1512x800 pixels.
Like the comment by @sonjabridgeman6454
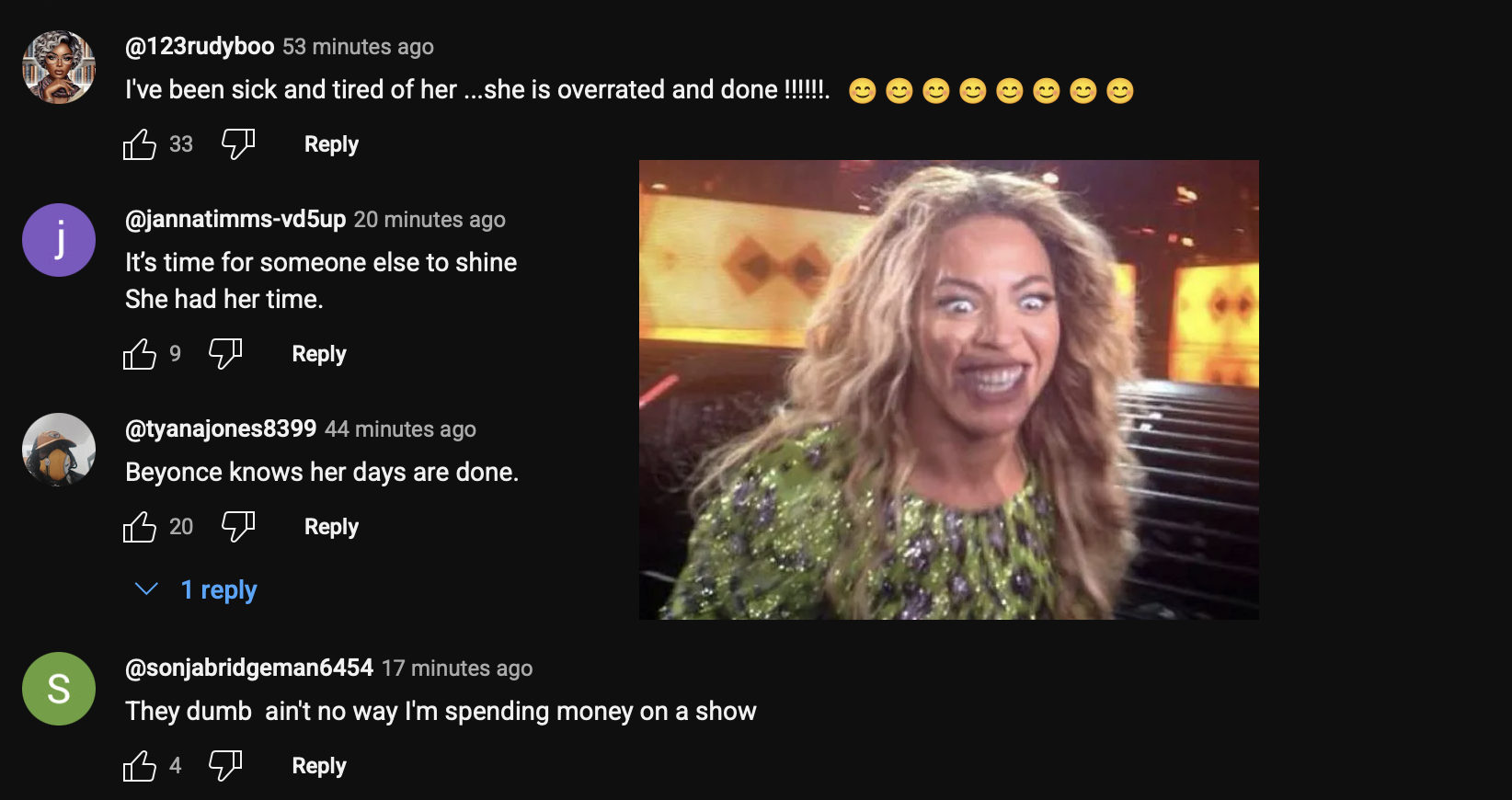[140, 766]
